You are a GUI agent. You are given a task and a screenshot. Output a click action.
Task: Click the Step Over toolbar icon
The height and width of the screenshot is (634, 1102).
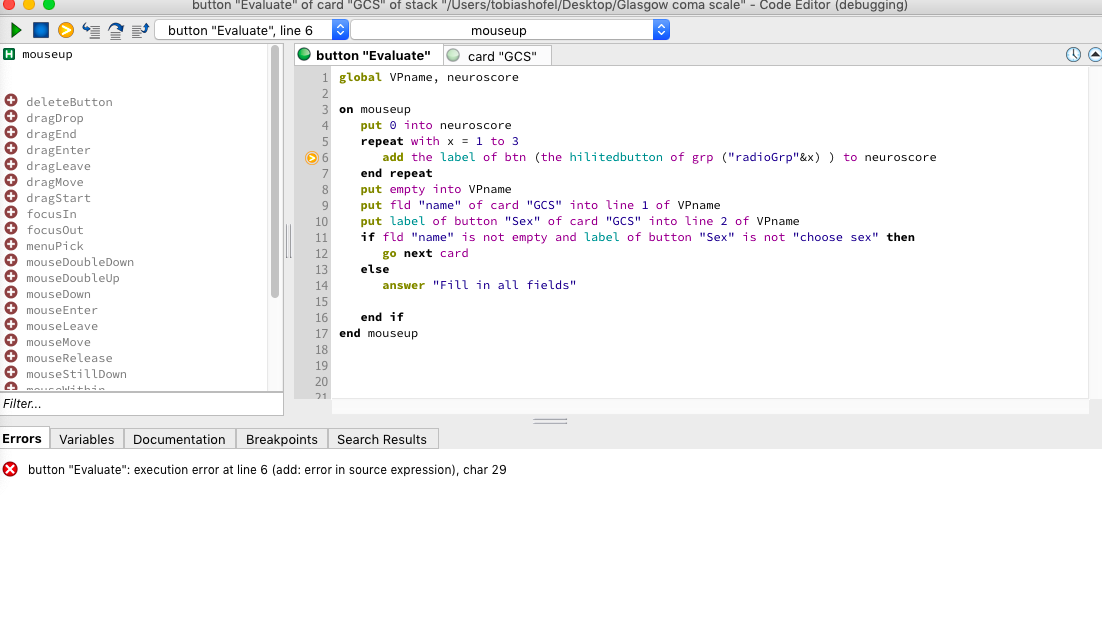[x=116, y=31]
